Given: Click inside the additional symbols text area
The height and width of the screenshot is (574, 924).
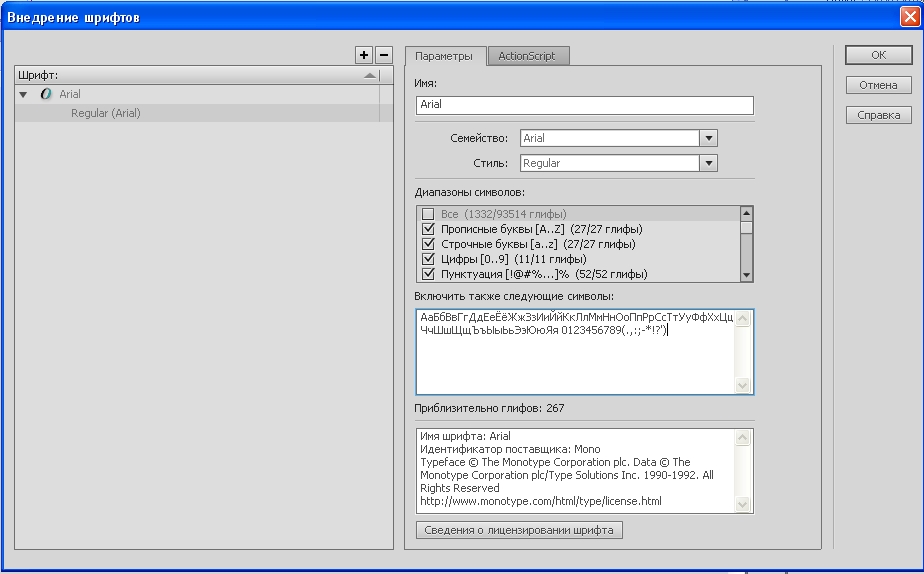Looking at the screenshot, I should (x=575, y=352).
